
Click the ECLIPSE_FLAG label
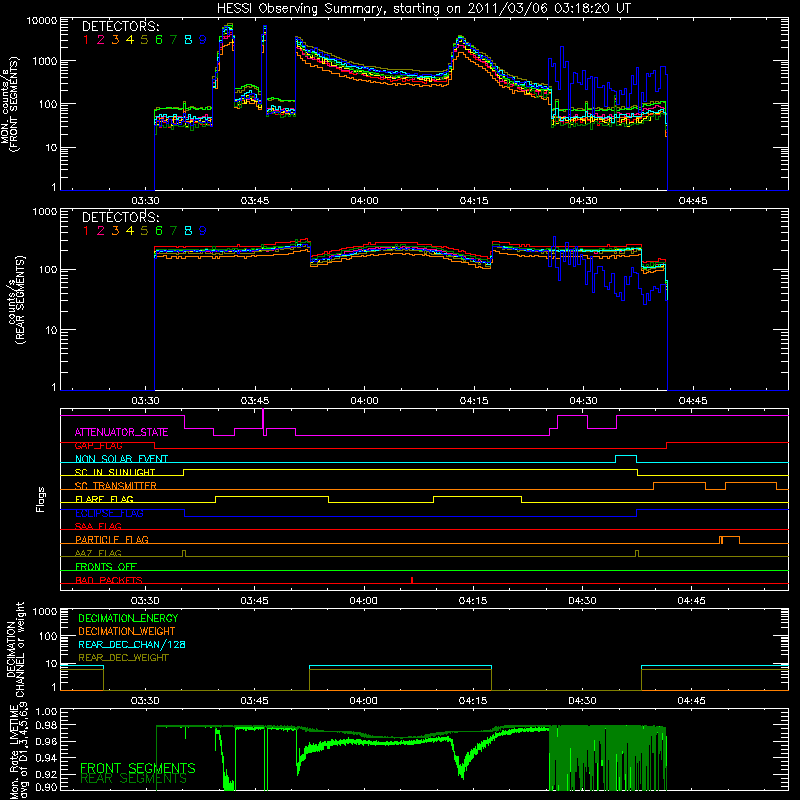coord(109,513)
